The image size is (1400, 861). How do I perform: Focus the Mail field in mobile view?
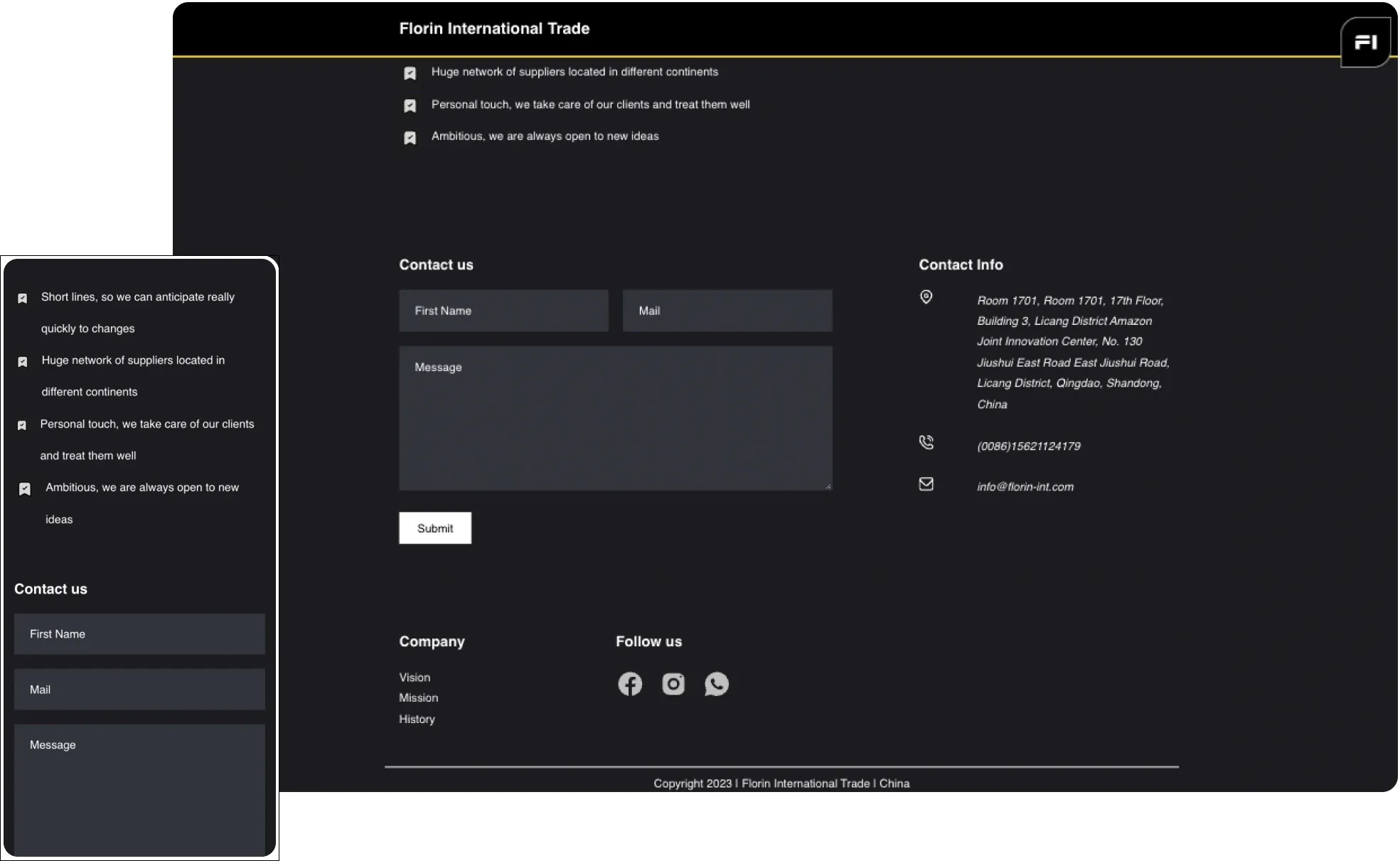tap(139, 690)
